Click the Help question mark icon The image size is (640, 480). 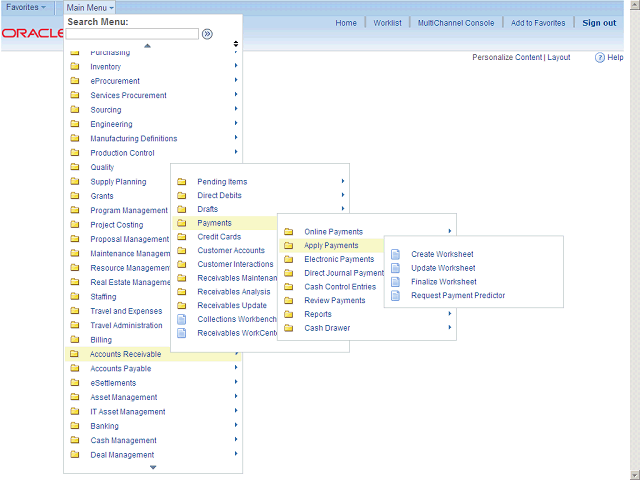[600, 58]
